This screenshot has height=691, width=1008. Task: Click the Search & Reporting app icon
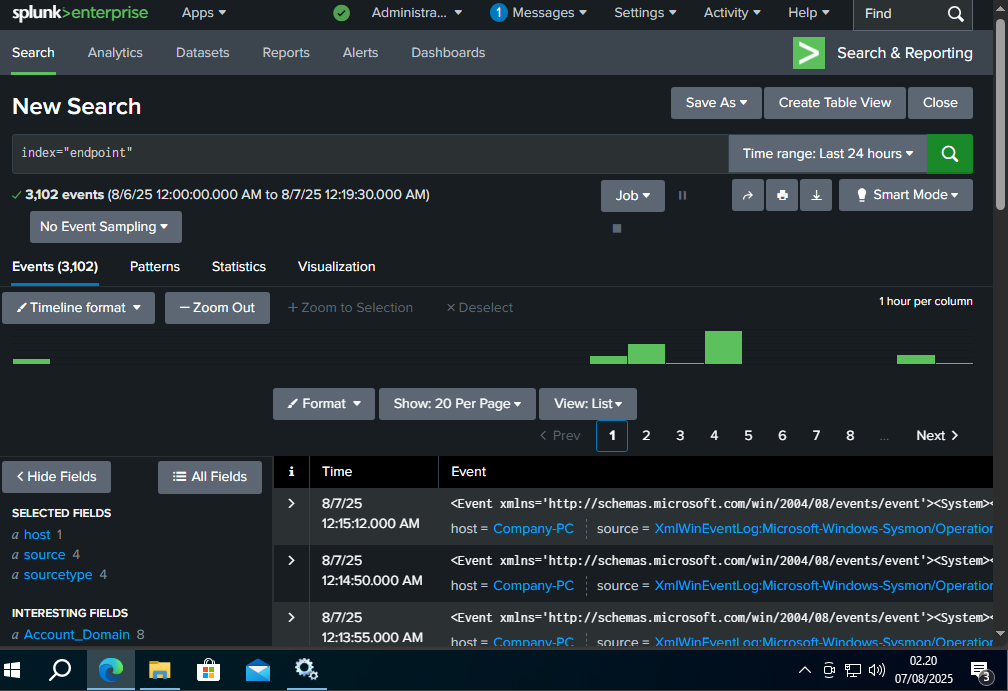coord(809,53)
